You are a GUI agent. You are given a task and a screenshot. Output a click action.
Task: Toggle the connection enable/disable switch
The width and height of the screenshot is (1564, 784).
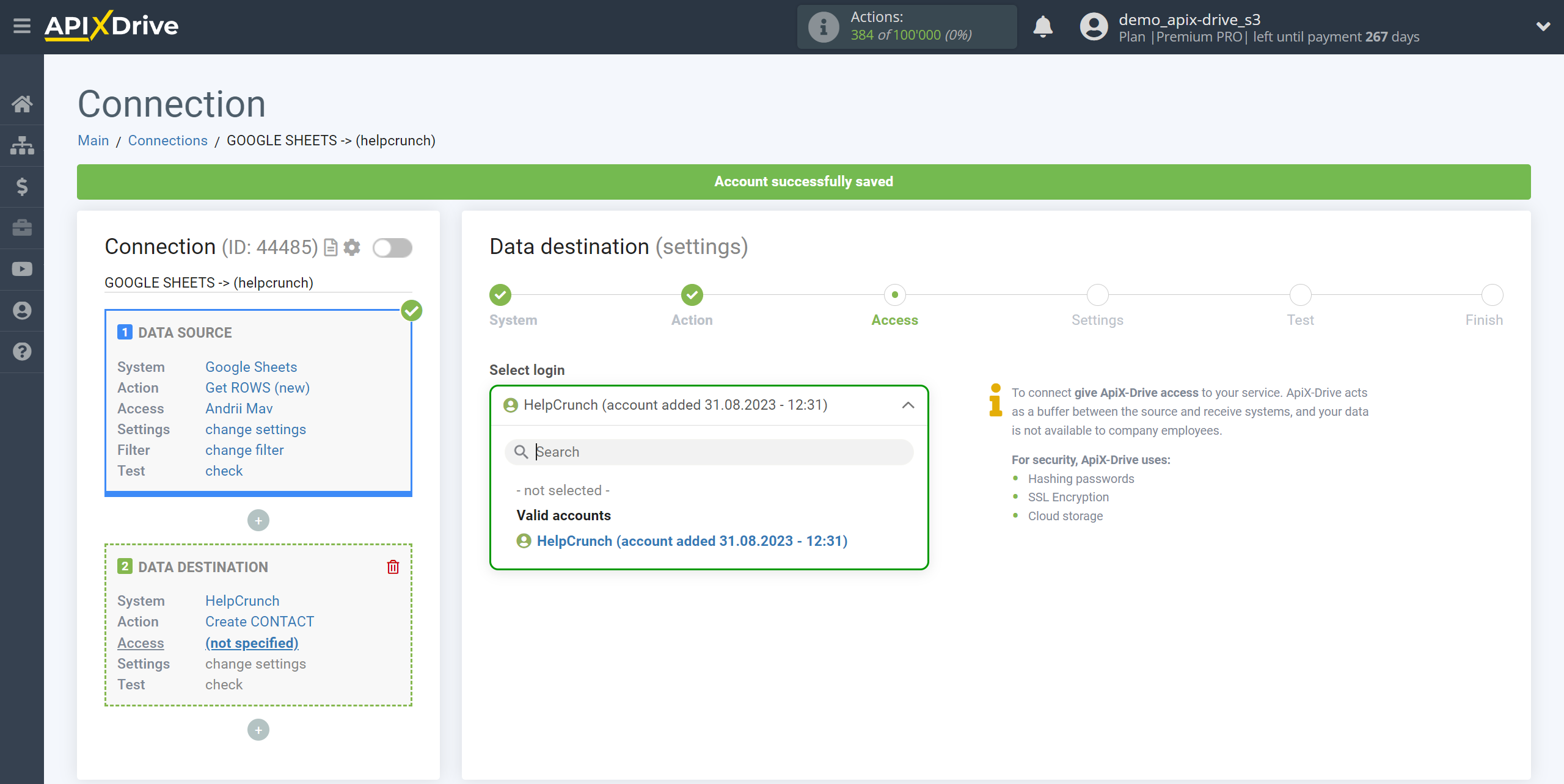pos(392,248)
